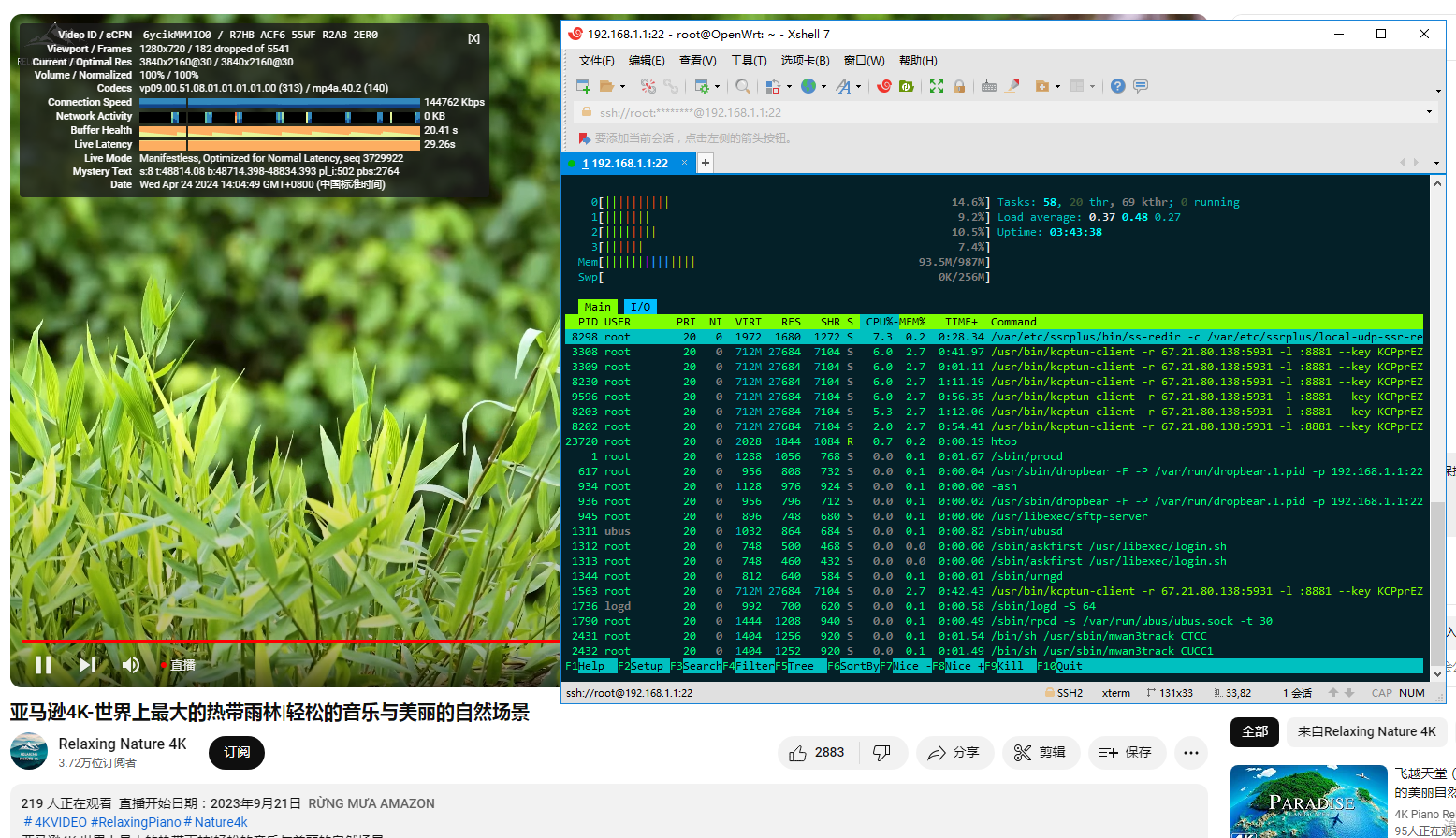Viewport: 1456px width, 838px height.
Task: Click the YouTube scissors clip icon (剪辑)
Action: [x=1041, y=753]
